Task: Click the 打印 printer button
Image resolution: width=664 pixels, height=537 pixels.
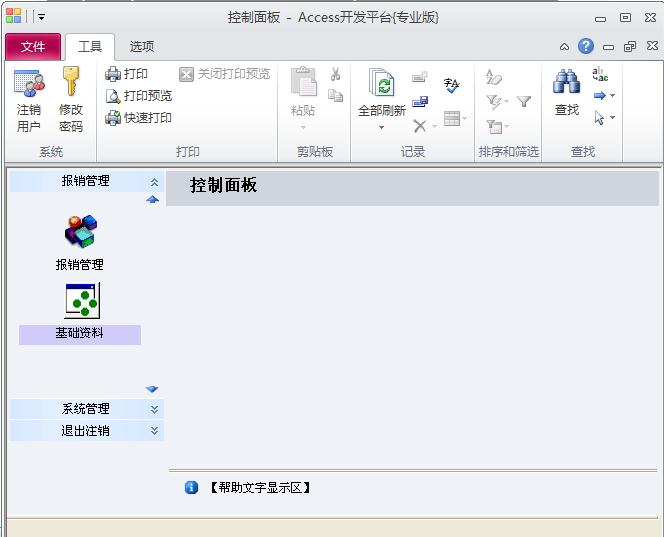Action: pyautogui.click(x=126, y=74)
